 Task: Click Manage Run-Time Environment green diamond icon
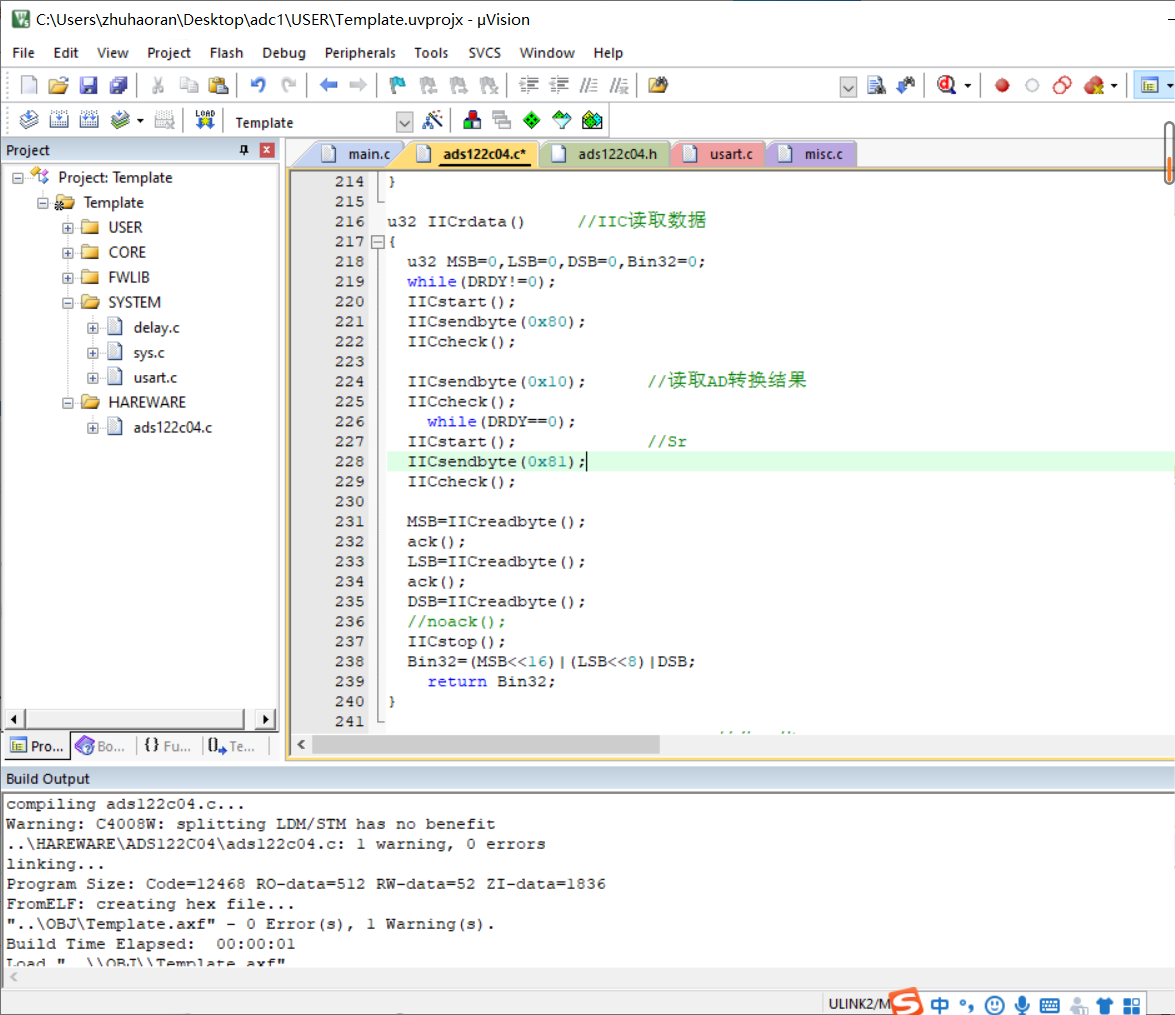pyautogui.click(x=532, y=121)
